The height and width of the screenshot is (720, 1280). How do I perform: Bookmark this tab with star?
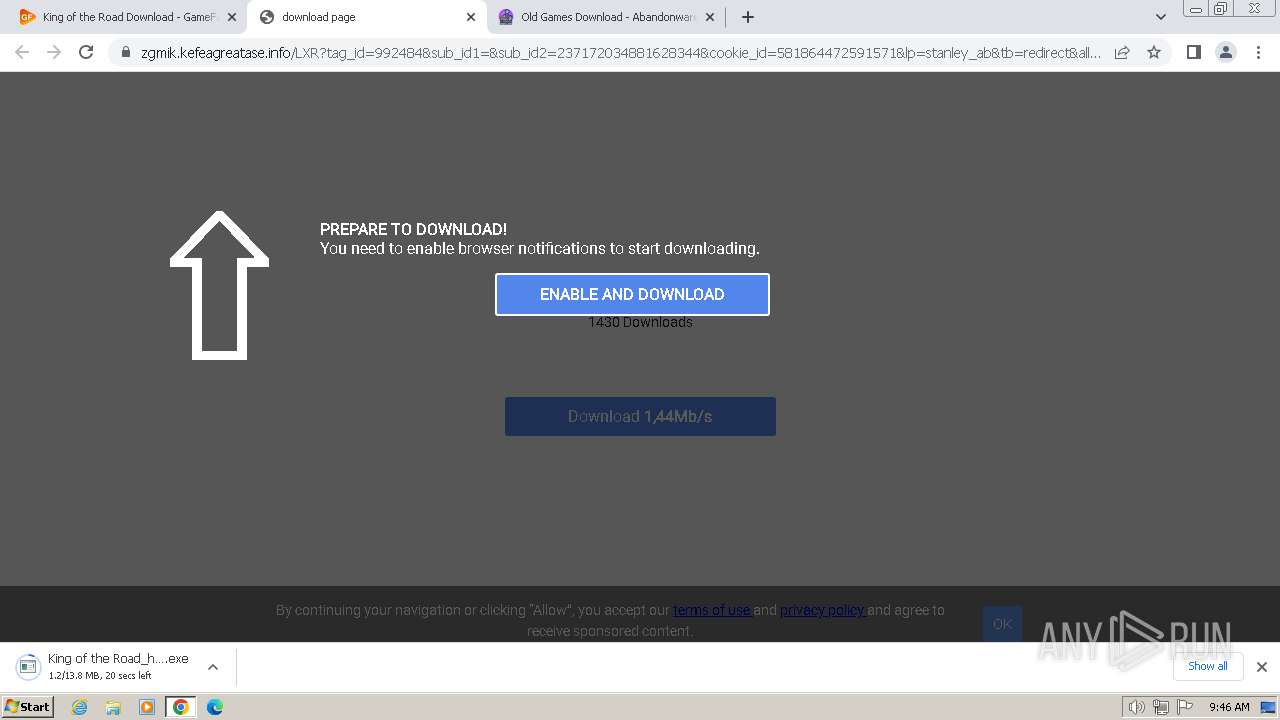(1154, 52)
